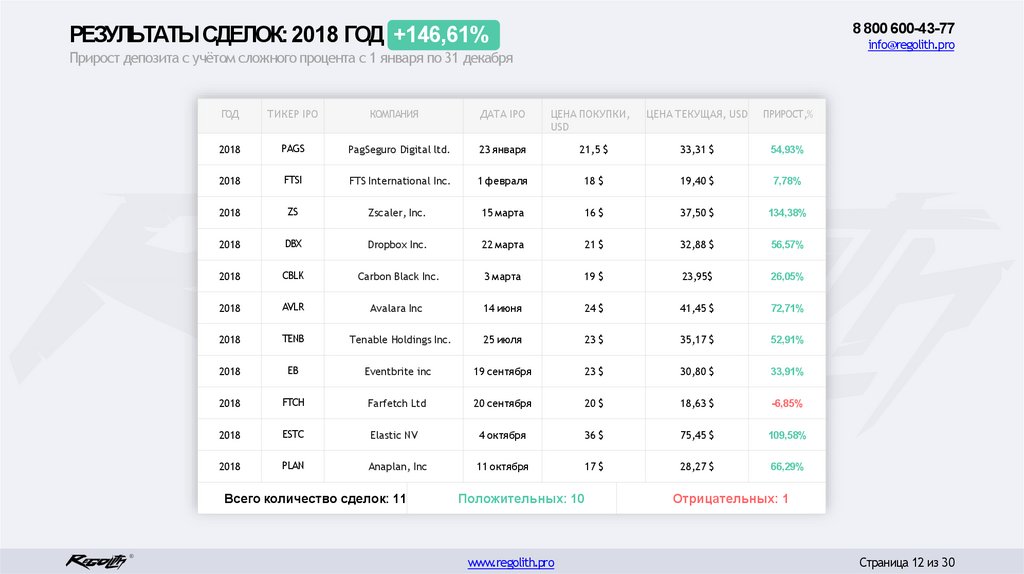Click the Regolith logo in the footer

(x=98, y=561)
